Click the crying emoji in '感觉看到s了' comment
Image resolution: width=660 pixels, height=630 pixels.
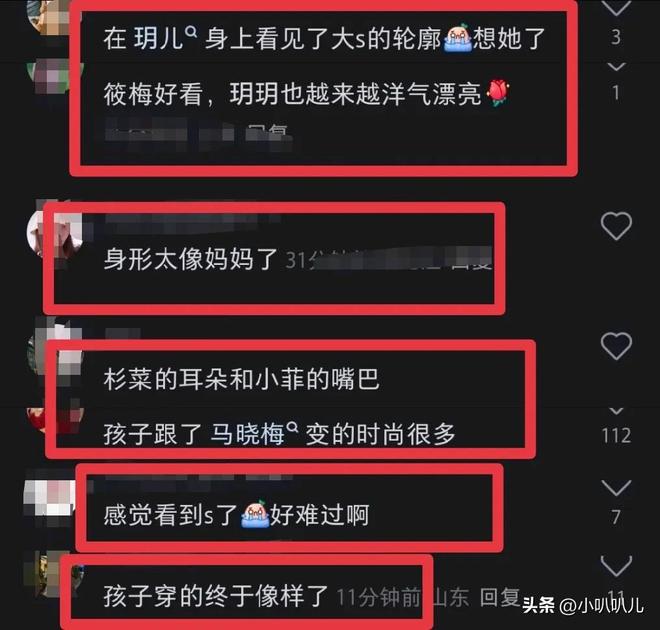point(255,513)
